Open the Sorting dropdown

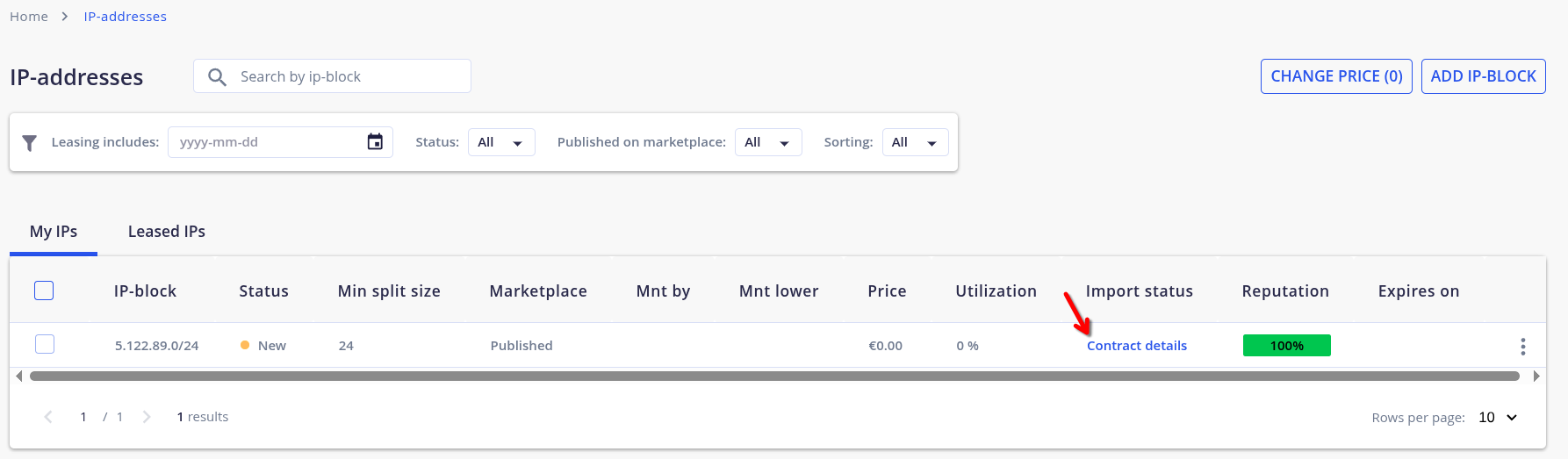pos(915,142)
